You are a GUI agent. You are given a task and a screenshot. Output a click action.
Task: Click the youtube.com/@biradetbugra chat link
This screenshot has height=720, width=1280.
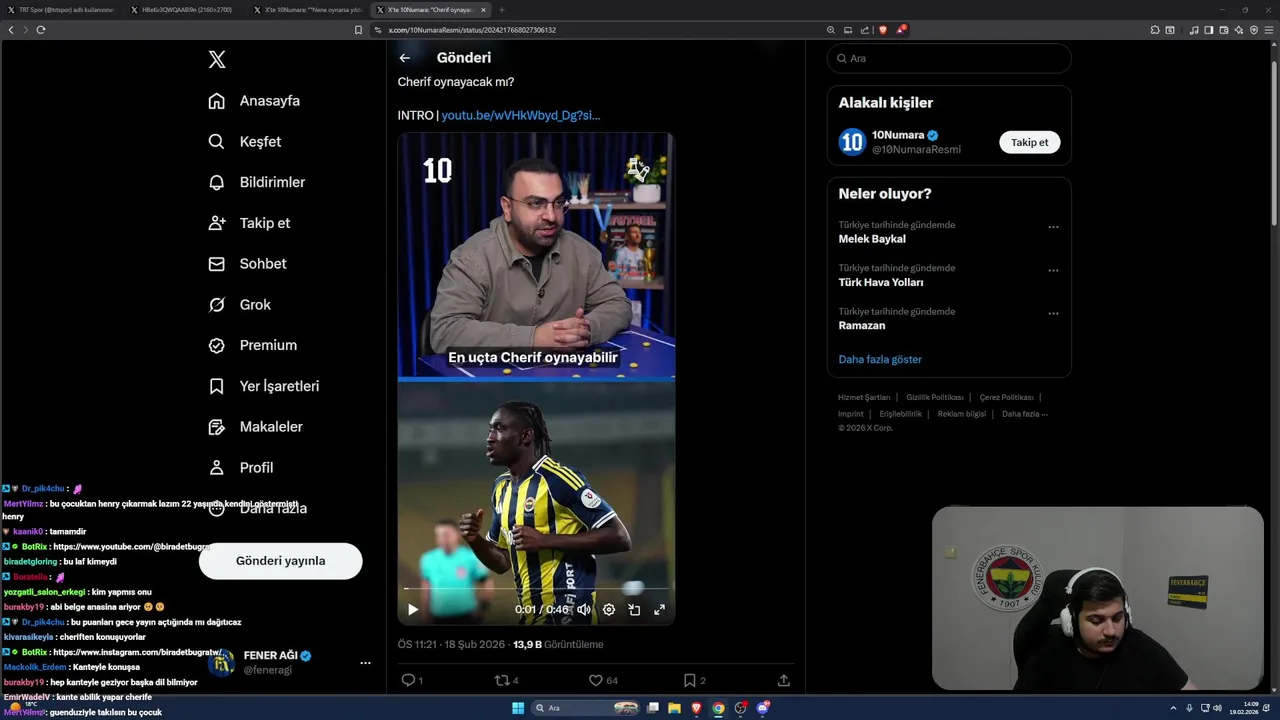[x=132, y=547]
